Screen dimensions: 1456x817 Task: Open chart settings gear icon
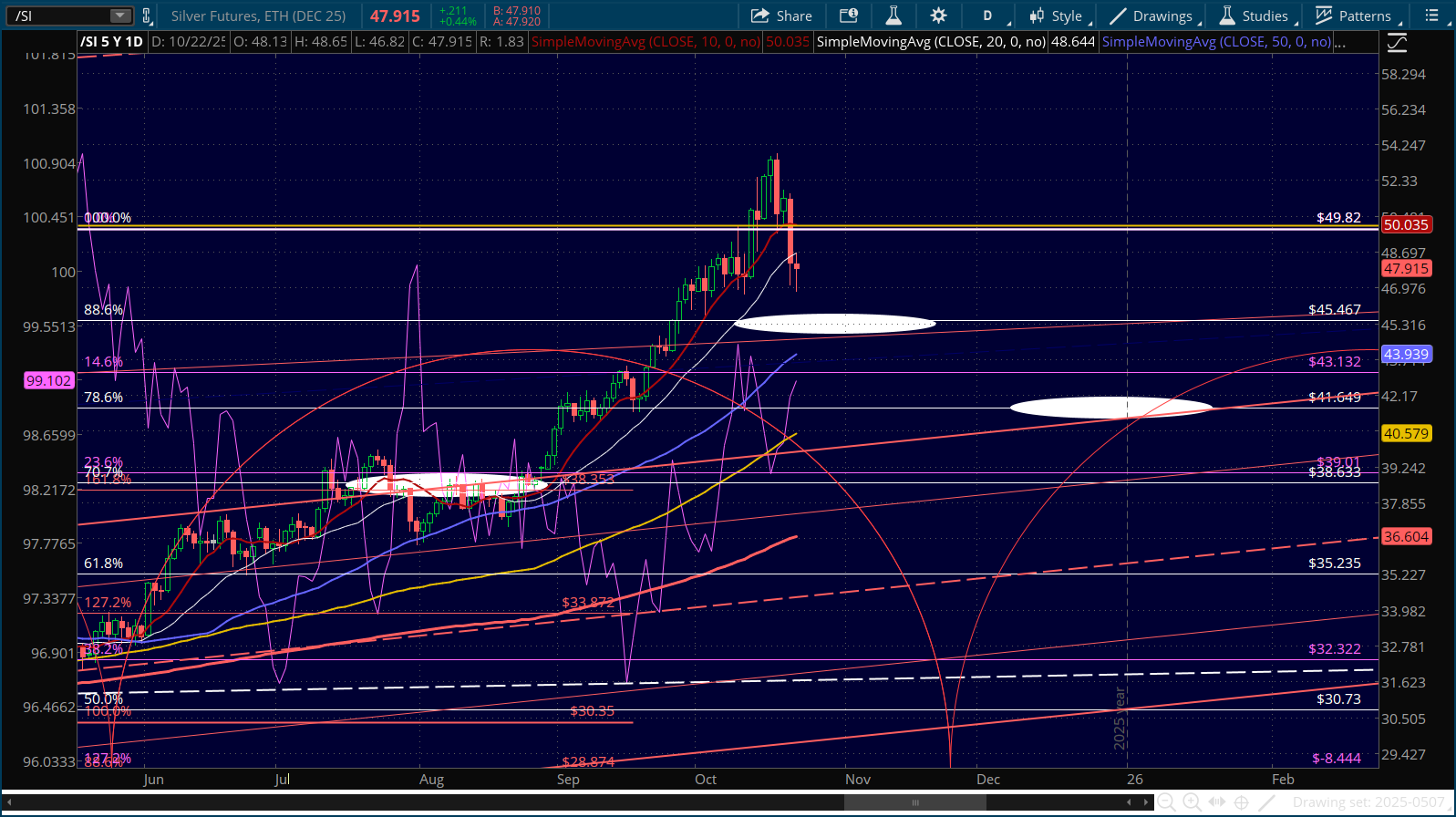pyautogui.click(x=938, y=16)
